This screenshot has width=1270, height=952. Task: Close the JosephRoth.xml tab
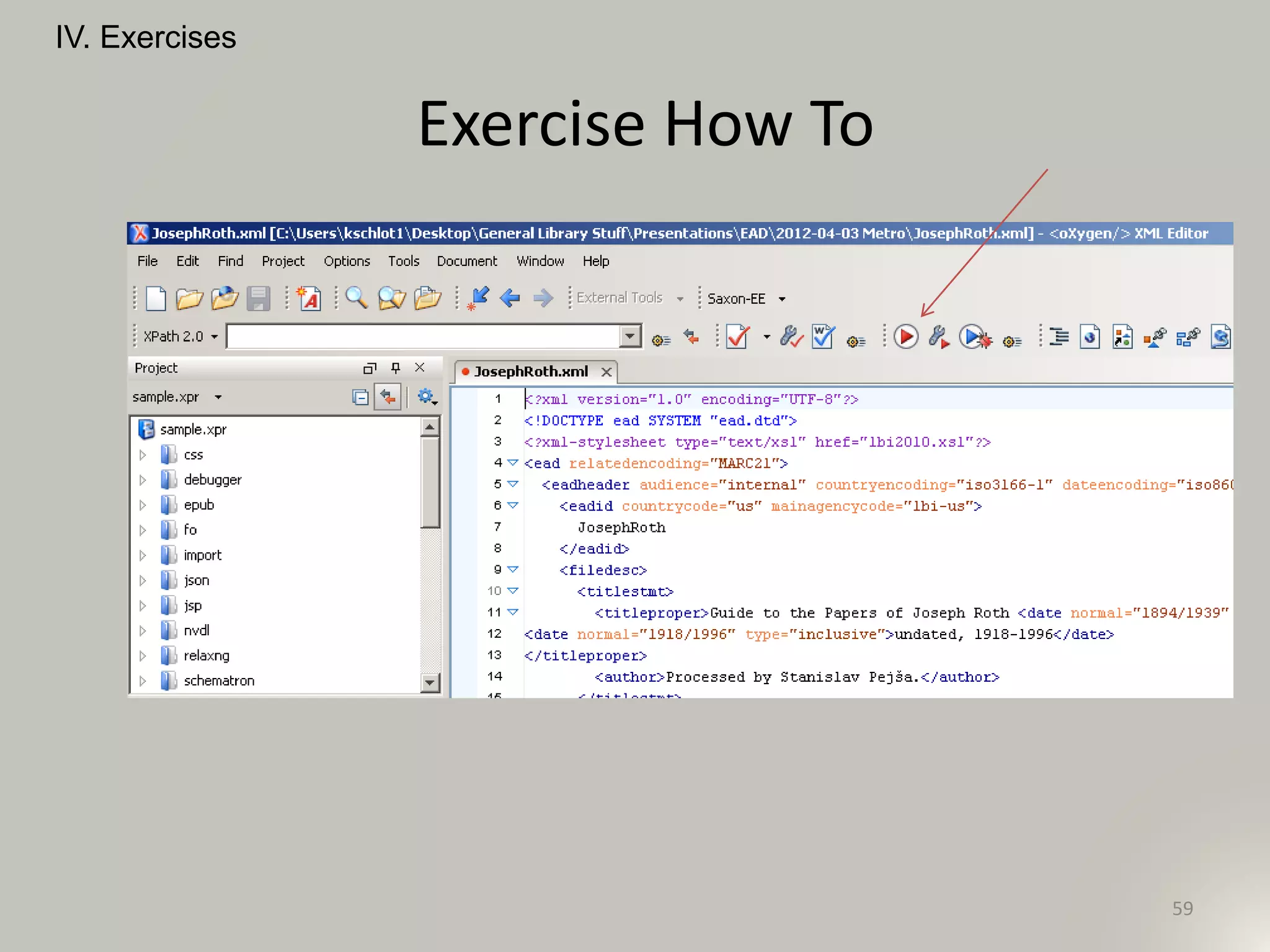(606, 372)
